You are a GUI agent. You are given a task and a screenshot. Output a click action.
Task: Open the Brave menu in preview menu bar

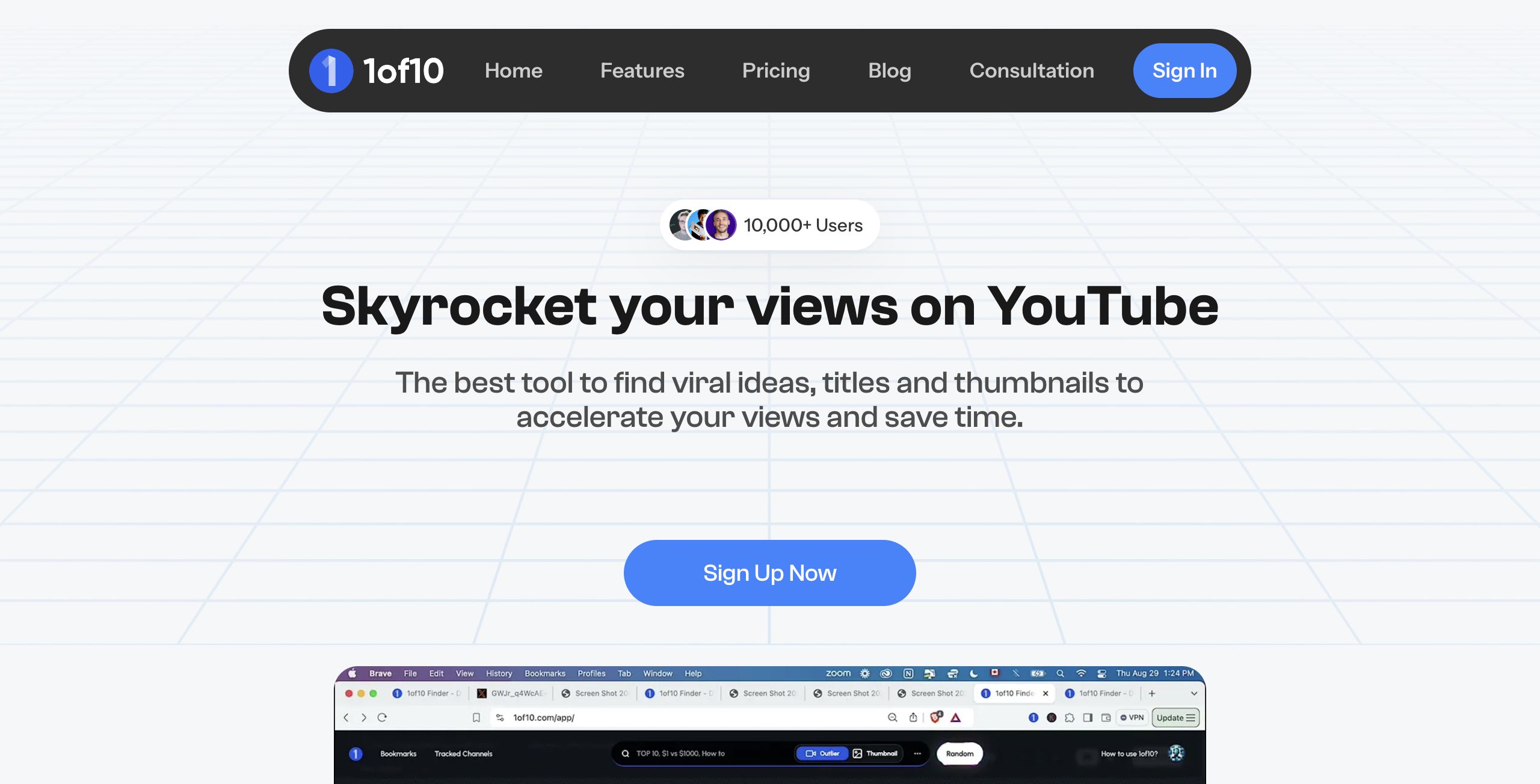[380, 673]
